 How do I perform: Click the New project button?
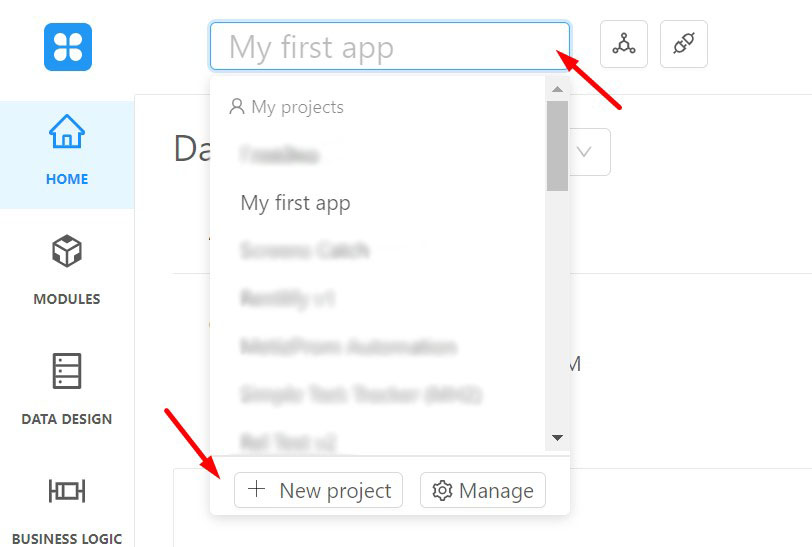tap(318, 490)
